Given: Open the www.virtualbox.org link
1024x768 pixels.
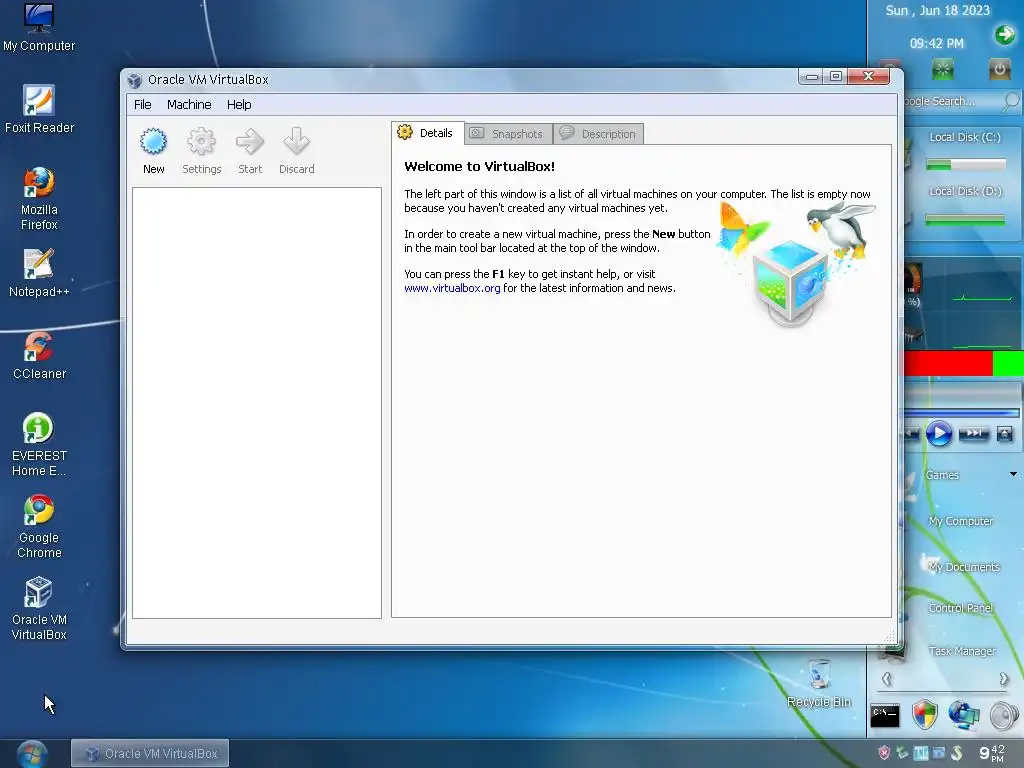Looking at the screenshot, I should [452, 288].
